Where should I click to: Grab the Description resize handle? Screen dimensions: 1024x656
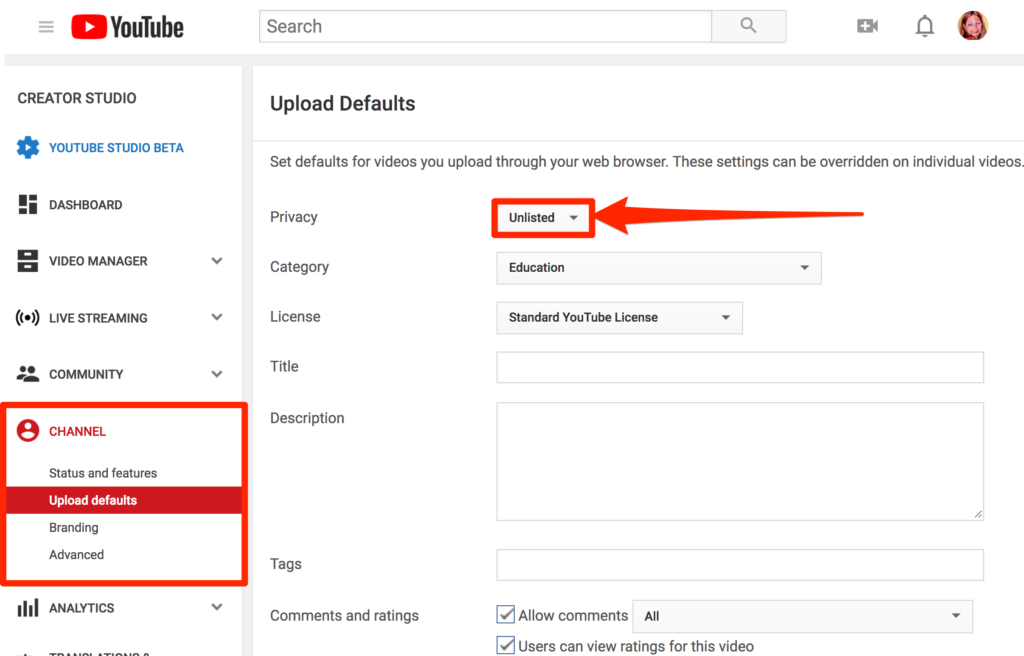click(x=978, y=514)
